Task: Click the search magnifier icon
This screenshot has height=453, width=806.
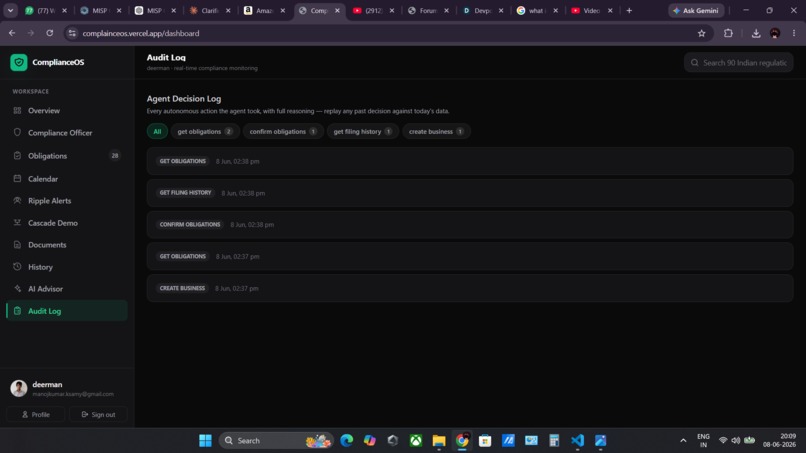Action: [694, 63]
